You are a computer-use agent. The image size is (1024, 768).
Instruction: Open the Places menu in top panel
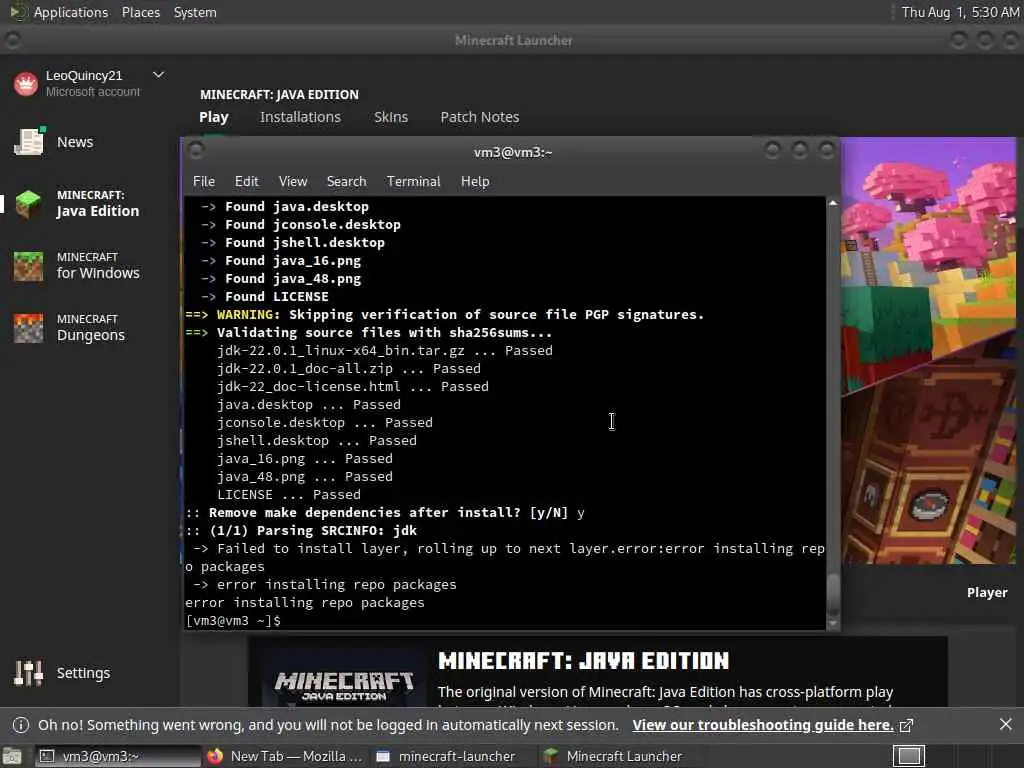point(141,12)
